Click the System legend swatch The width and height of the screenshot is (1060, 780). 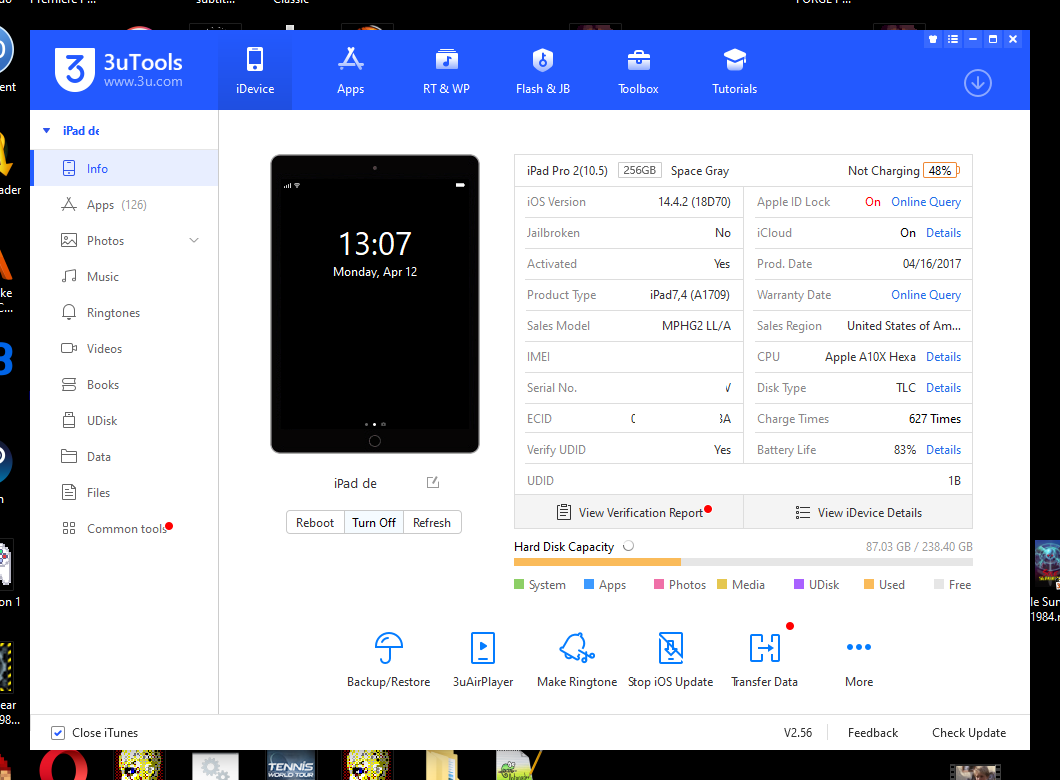tap(519, 585)
